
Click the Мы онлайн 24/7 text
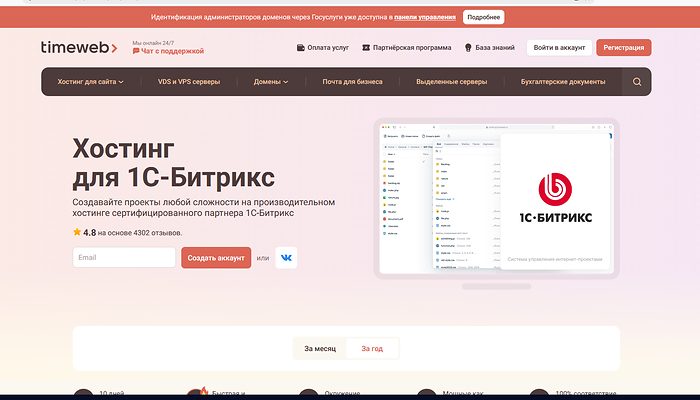coord(153,43)
